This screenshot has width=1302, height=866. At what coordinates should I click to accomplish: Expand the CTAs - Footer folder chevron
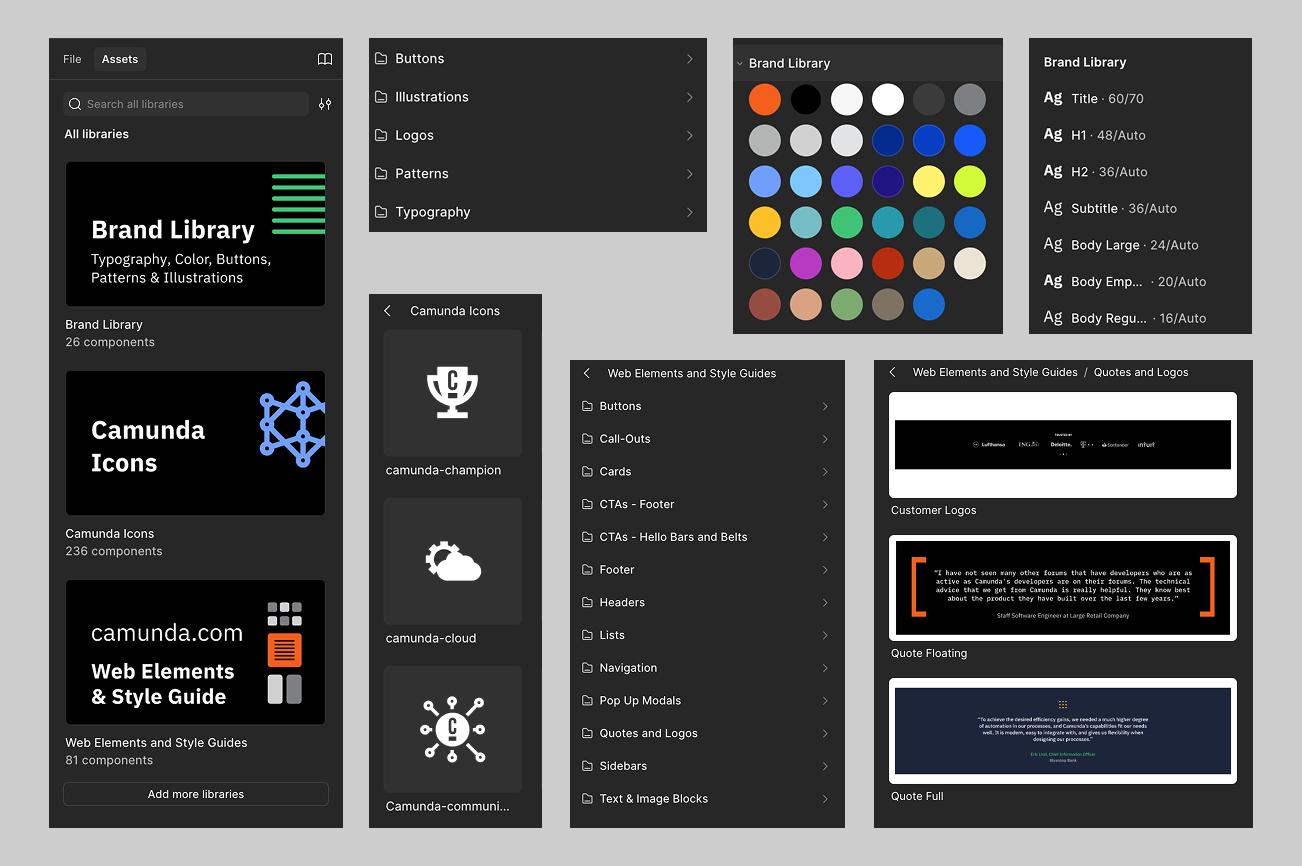click(825, 504)
